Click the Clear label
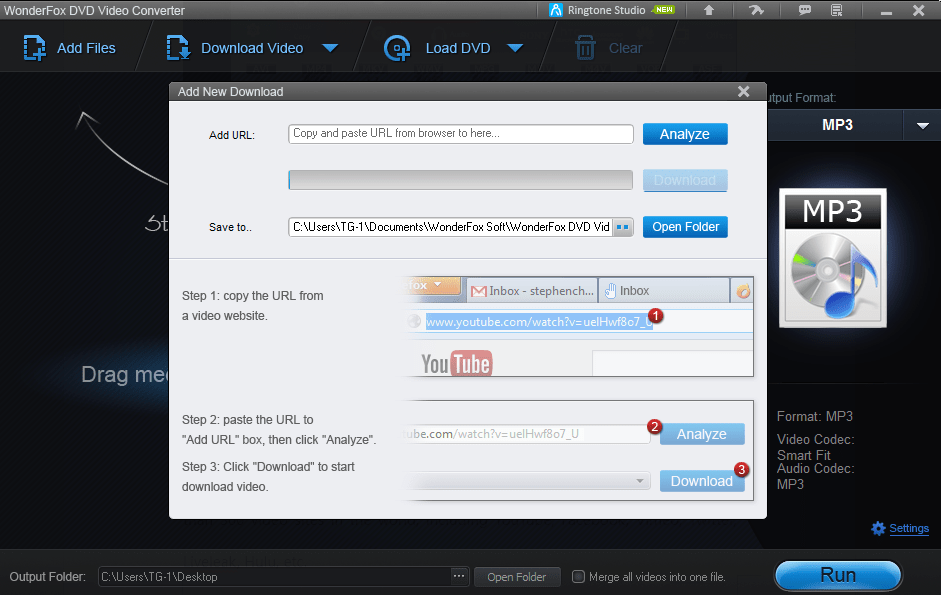This screenshot has width=941, height=595. coord(625,48)
